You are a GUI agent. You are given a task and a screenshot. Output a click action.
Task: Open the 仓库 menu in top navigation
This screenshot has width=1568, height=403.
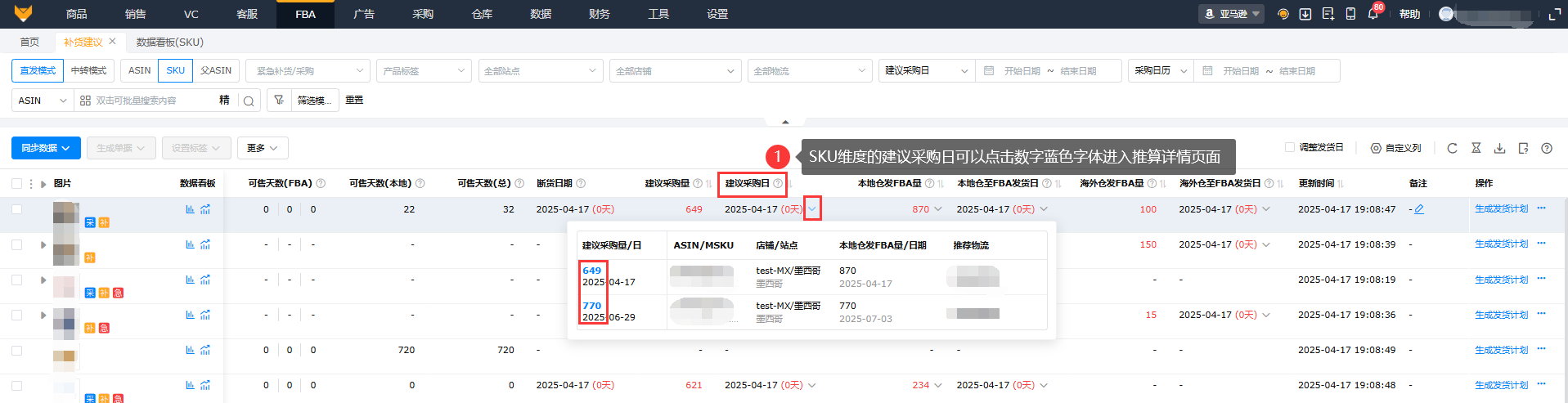[482, 14]
